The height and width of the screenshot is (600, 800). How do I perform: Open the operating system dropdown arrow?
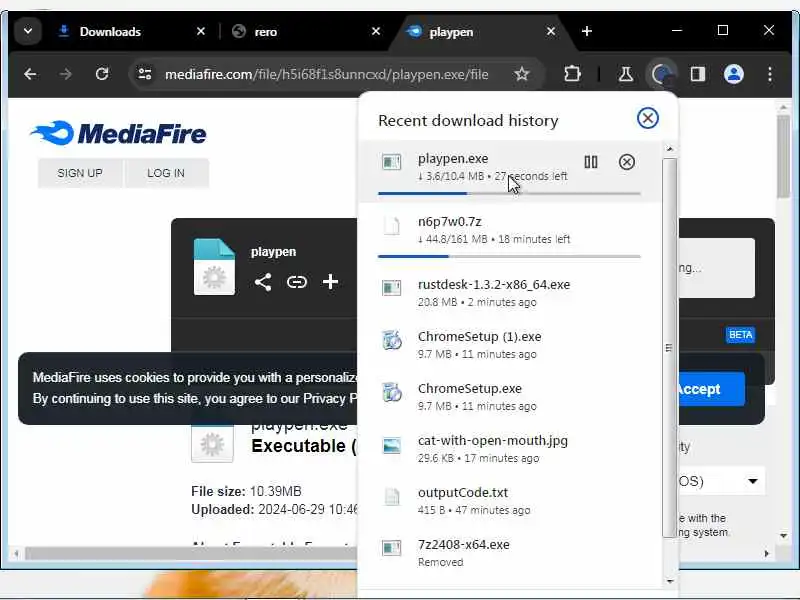[753, 481]
